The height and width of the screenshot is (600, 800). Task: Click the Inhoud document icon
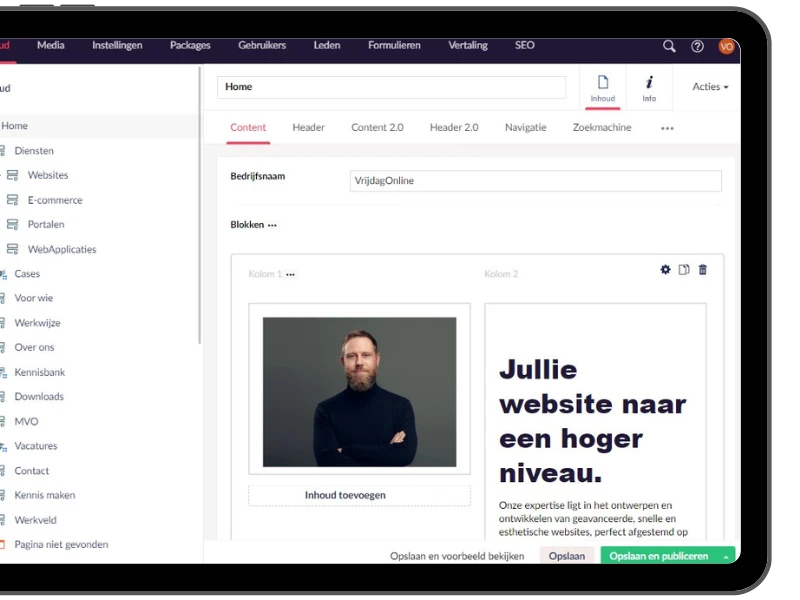pos(603,87)
